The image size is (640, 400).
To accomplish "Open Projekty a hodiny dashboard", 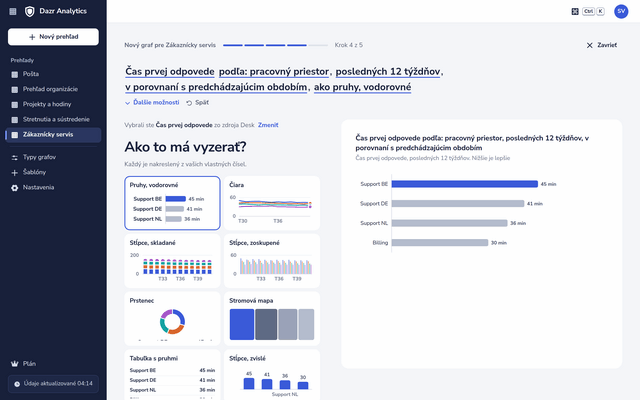I will [x=53, y=104].
